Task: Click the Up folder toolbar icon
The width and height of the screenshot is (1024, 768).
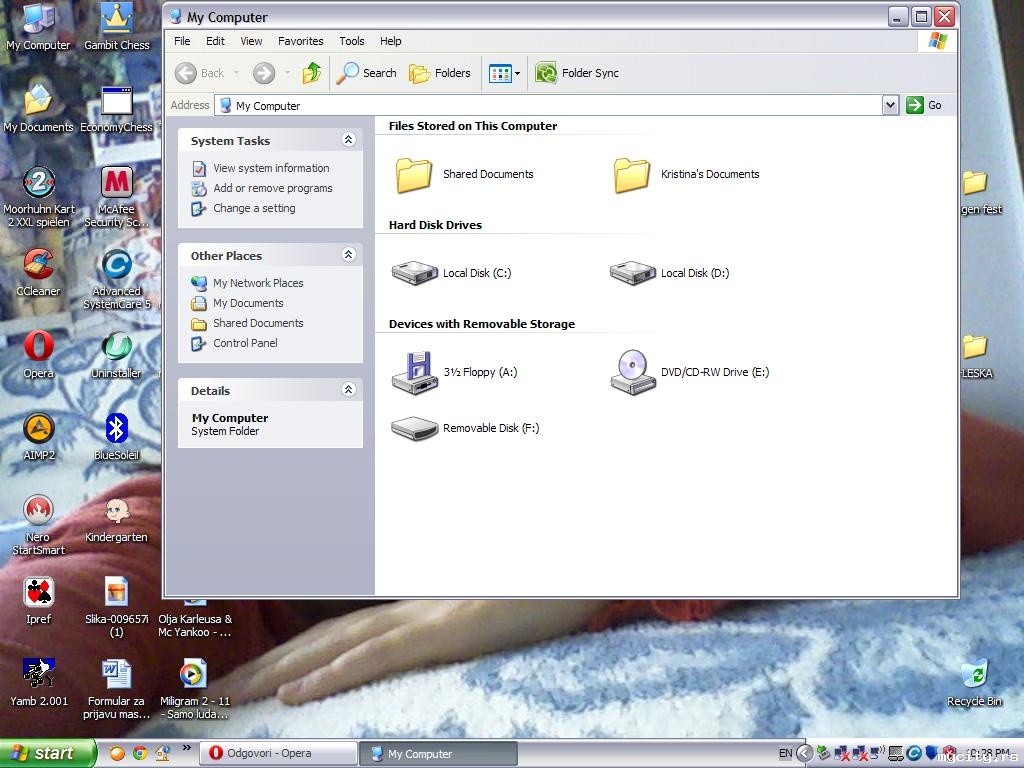Action: click(312, 72)
